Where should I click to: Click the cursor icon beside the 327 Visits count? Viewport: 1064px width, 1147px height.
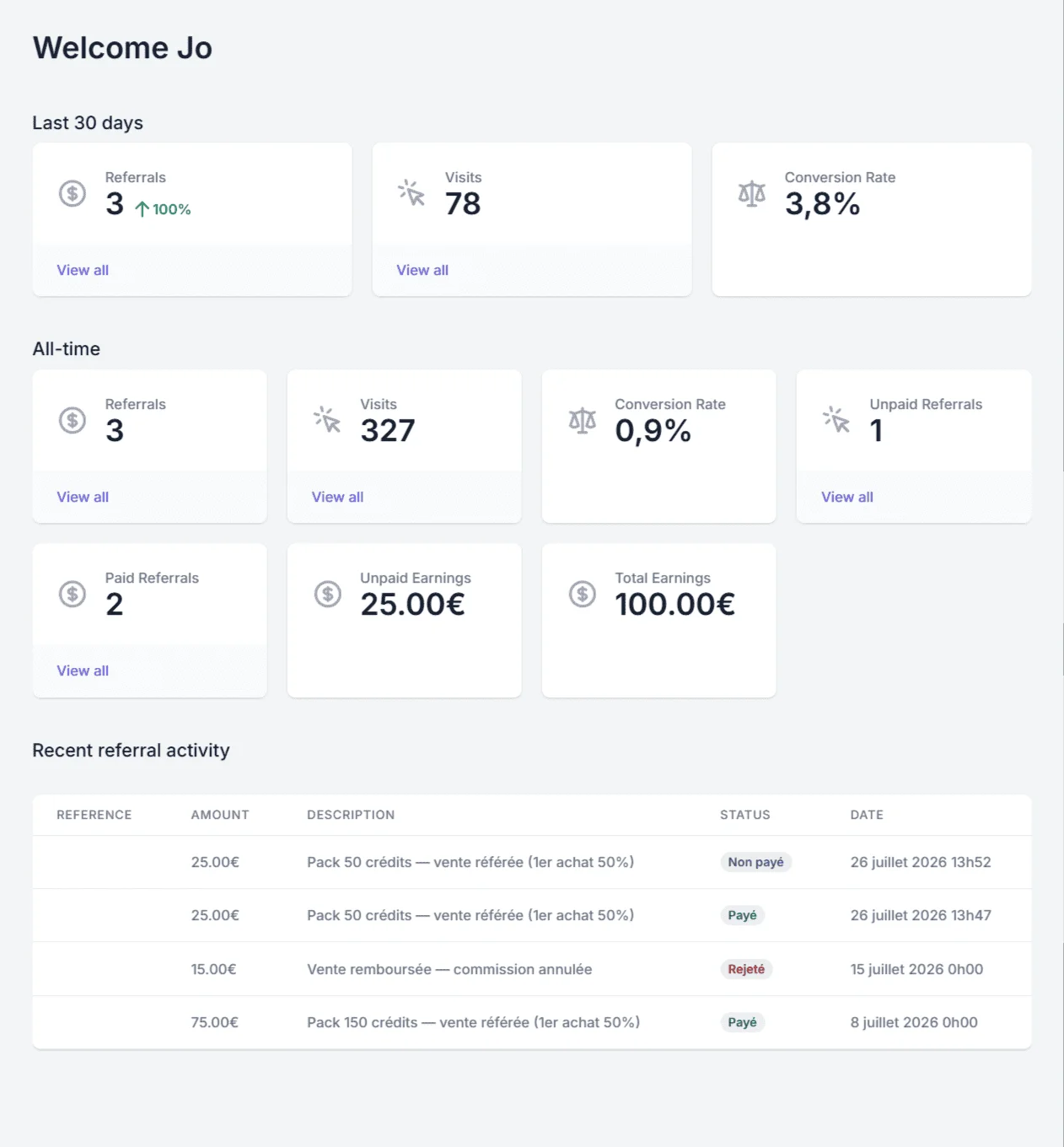327,420
